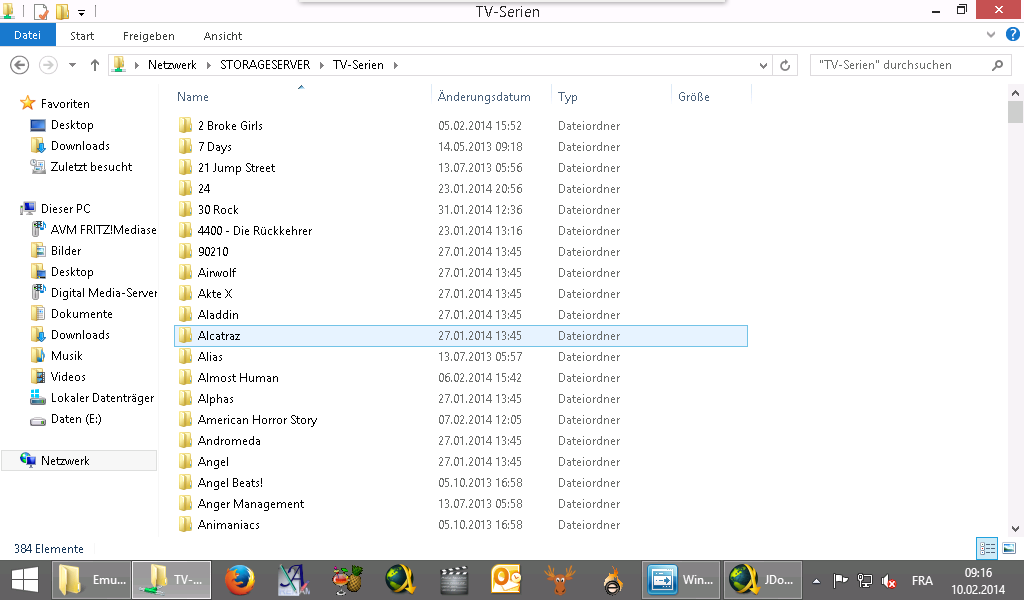Viewport: 1024px width, 600px height.
Task: Open the clapperboard movie app in taskbar
Action: 453,580
